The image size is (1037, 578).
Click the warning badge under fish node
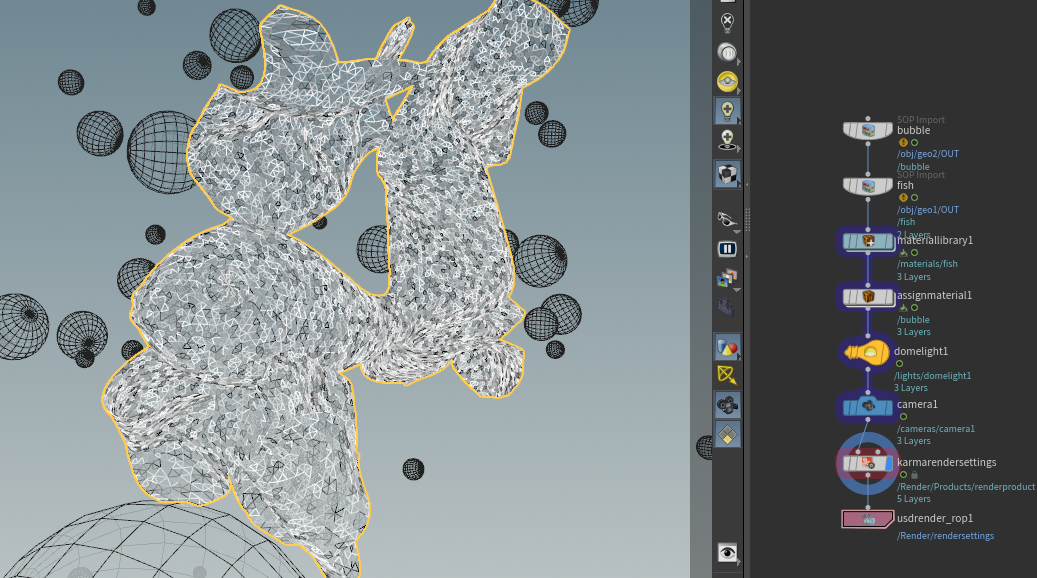[x=903, y=198]
